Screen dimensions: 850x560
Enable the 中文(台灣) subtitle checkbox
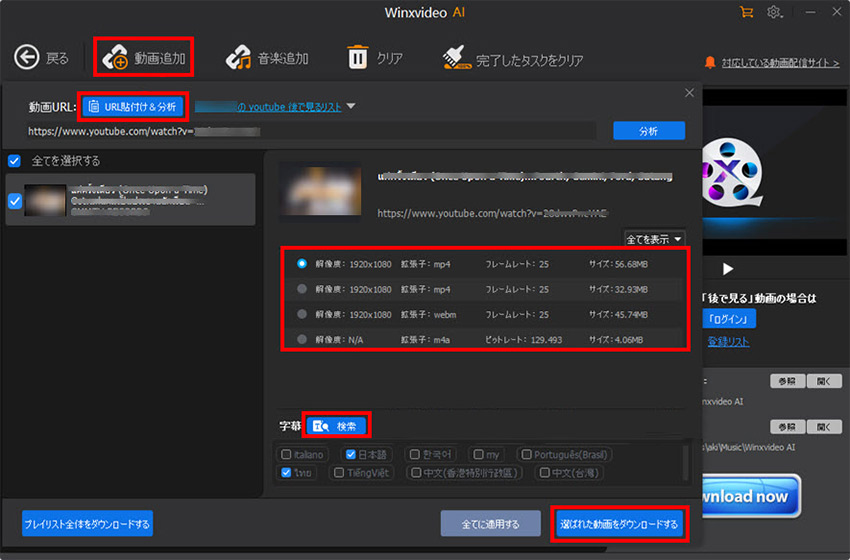point(544,473)
